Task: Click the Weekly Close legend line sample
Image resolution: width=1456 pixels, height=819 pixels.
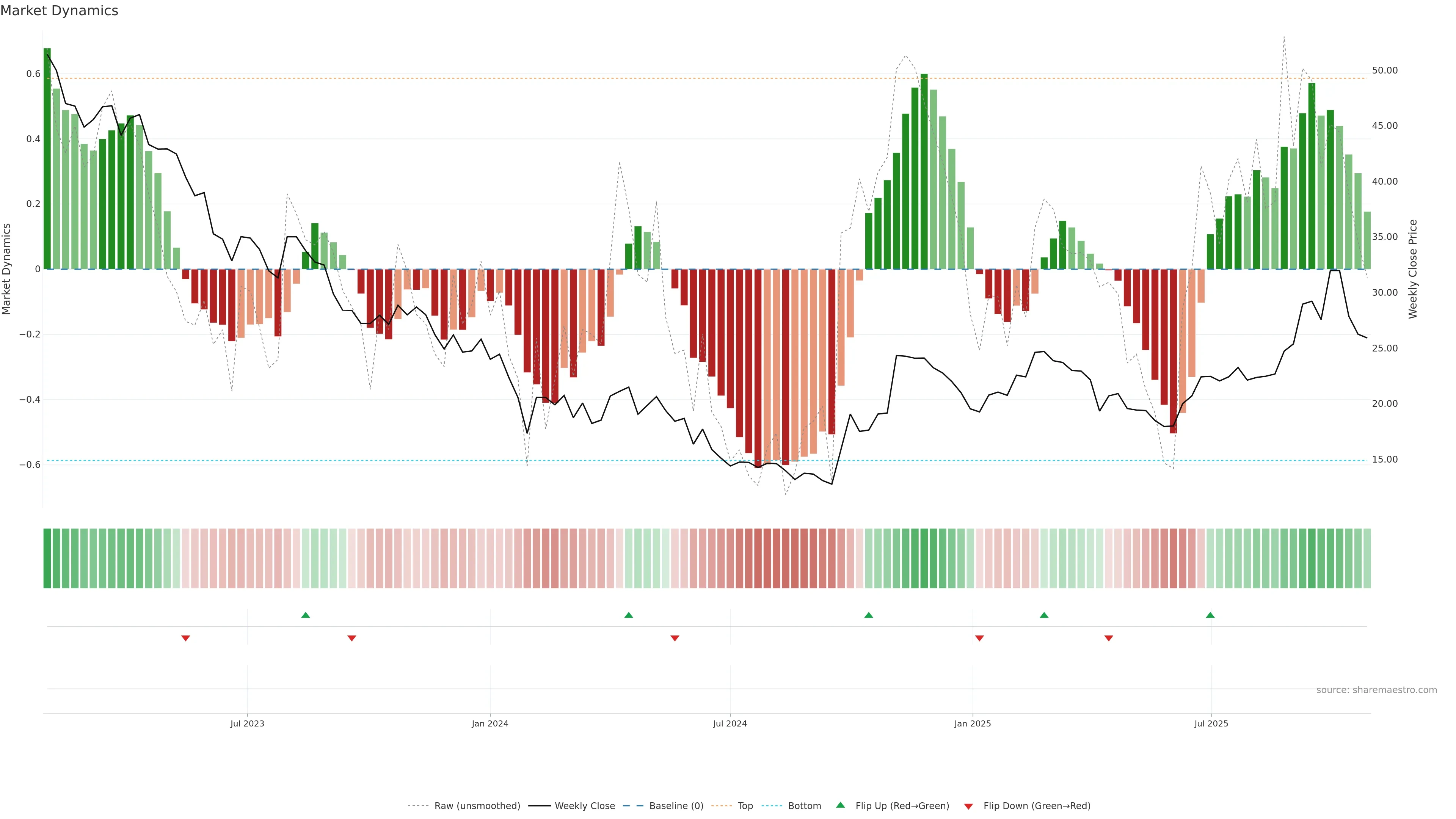Action: [x=539, y=806]
